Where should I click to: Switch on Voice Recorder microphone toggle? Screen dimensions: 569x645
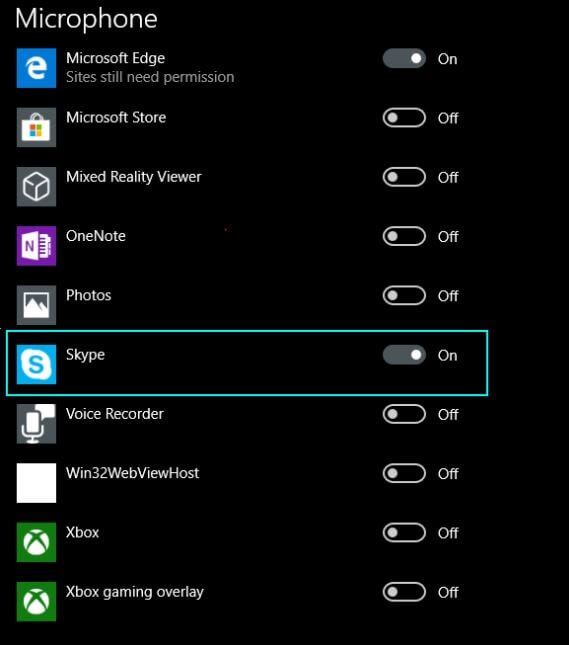[x=404, y=414]
